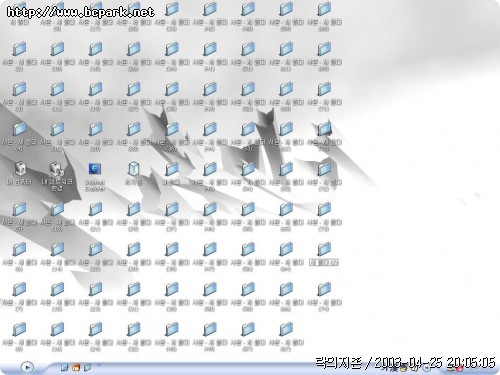
Task: Click the highlighted 새 폴더 (2) name label
Action: point(324,263)
